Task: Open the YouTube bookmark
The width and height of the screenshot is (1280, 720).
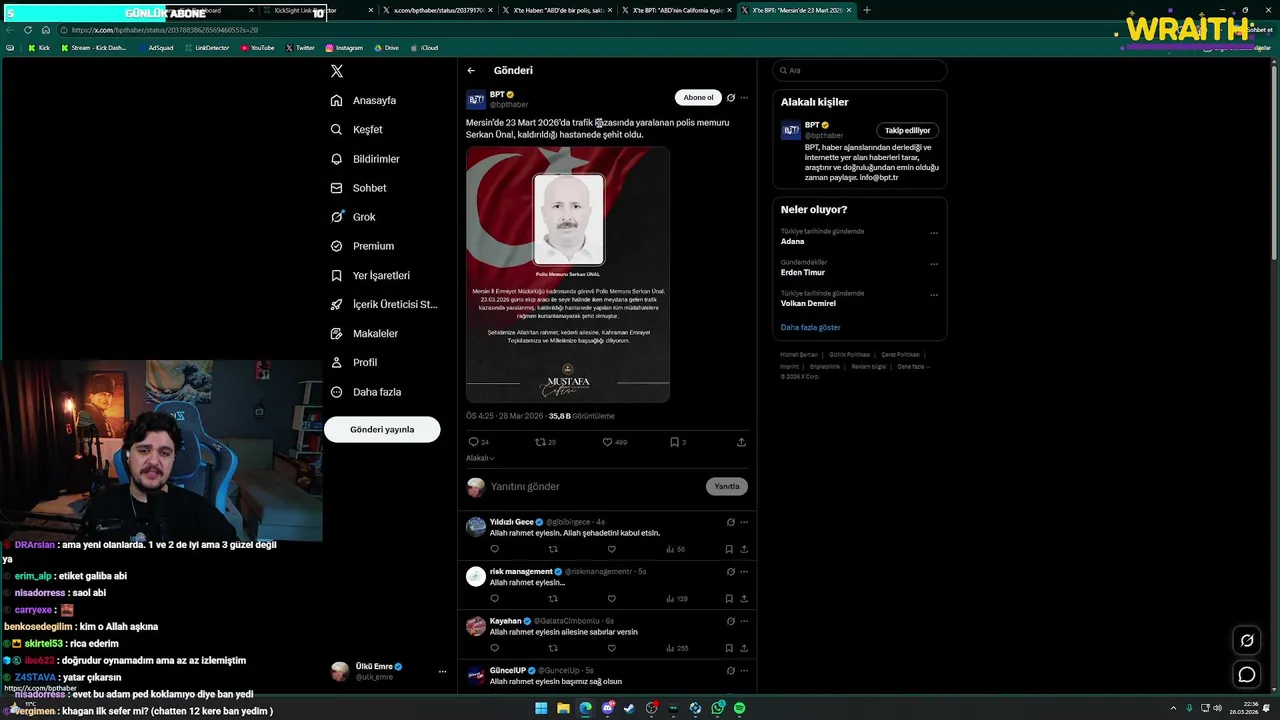Action: coord(257,48)
